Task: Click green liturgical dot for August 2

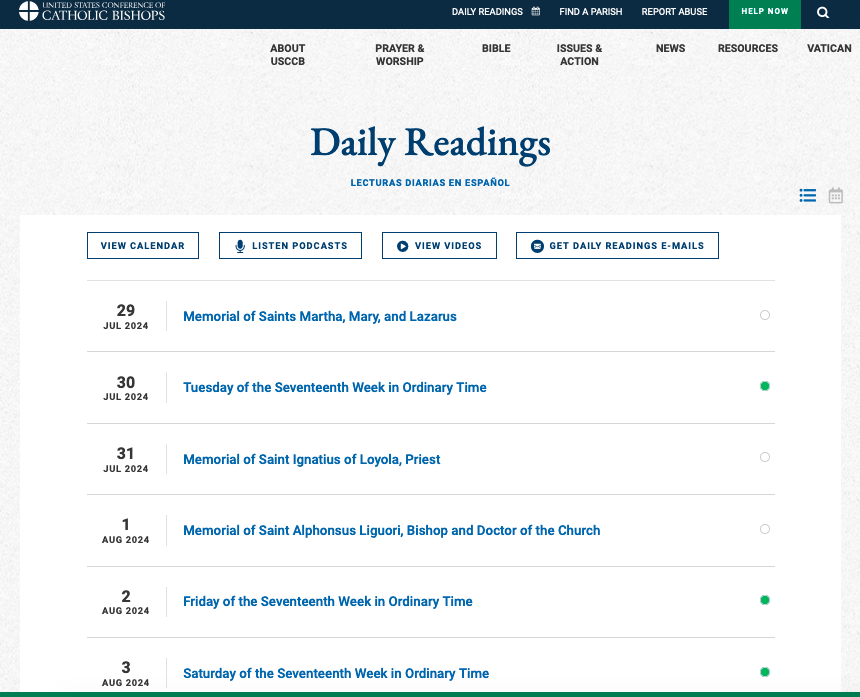Action: point(765,600)
